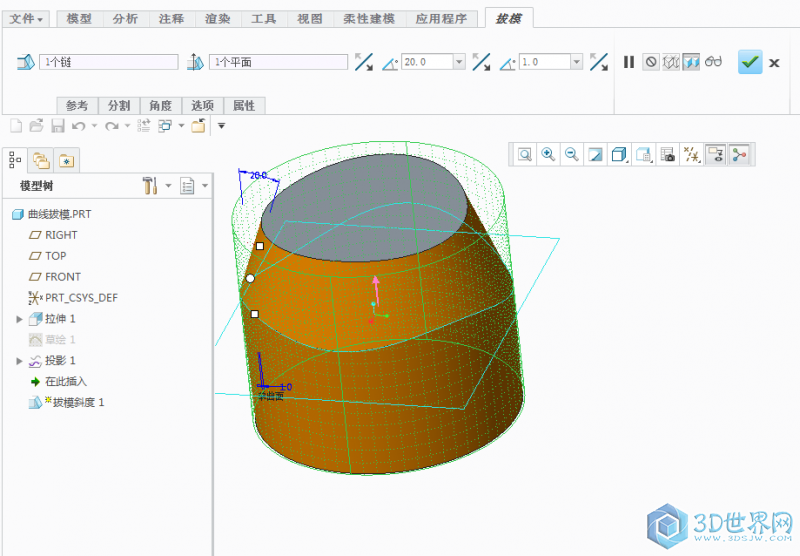Open the 选项 panel tab

202,105
